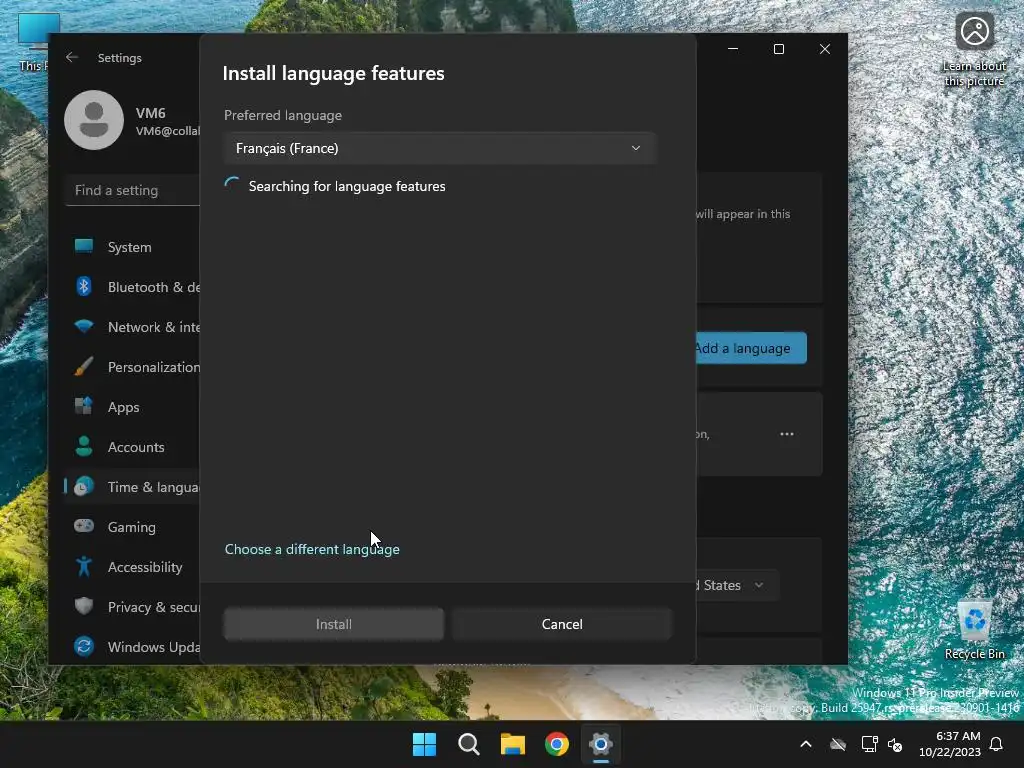Screen dimensions: 1024x768
Task: Go back with the Settings back arrow
Action: 72,57
